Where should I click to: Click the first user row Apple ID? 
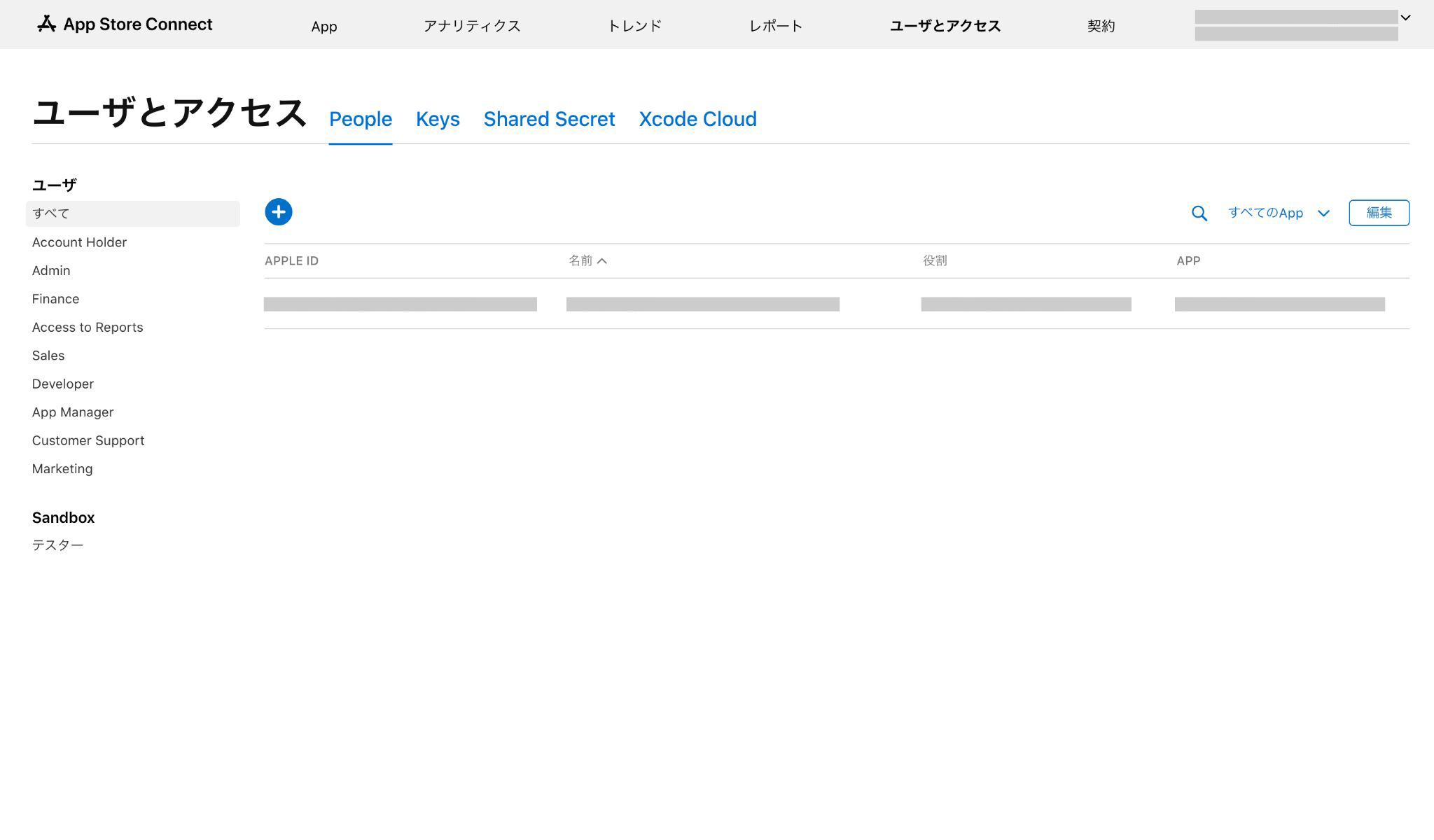tap(400, 304)
